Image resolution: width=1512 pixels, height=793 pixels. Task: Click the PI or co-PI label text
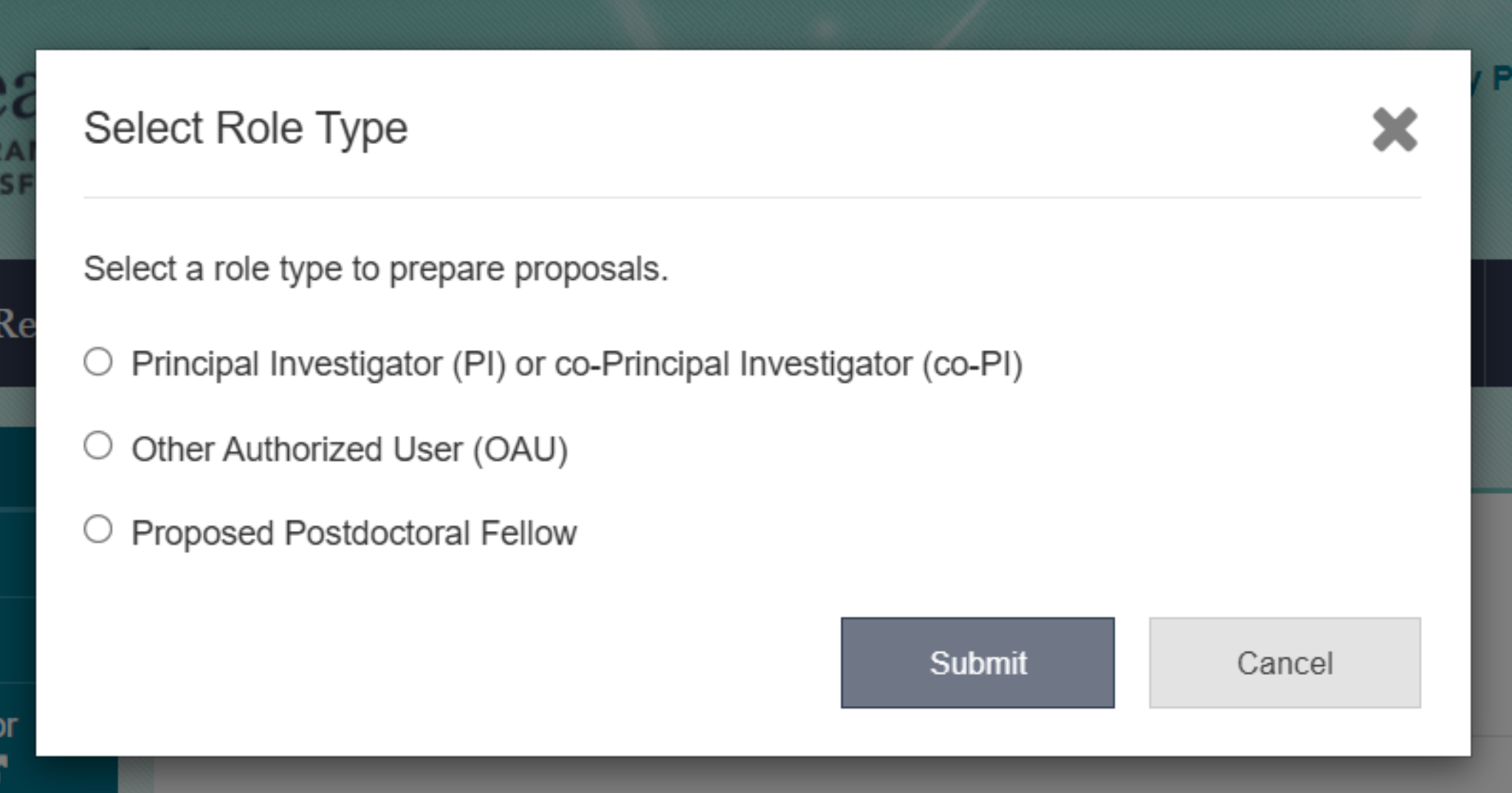click(577, 364)
